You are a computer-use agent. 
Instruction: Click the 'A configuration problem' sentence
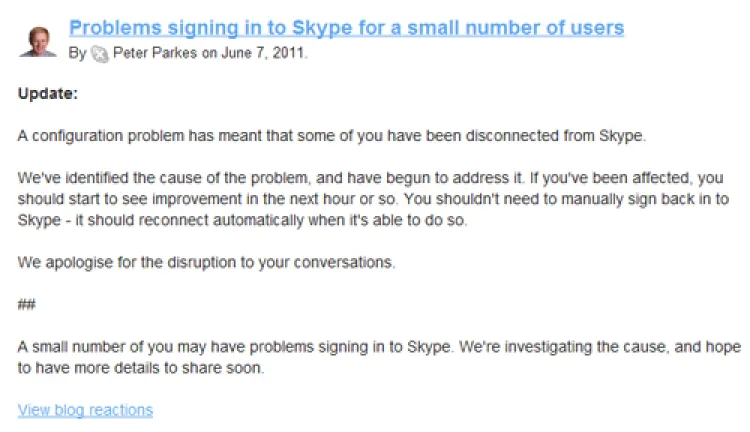click(x=331, y=136)
